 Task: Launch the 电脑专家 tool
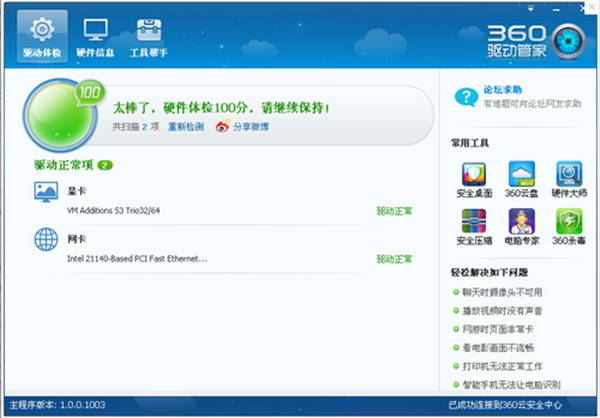522,227
